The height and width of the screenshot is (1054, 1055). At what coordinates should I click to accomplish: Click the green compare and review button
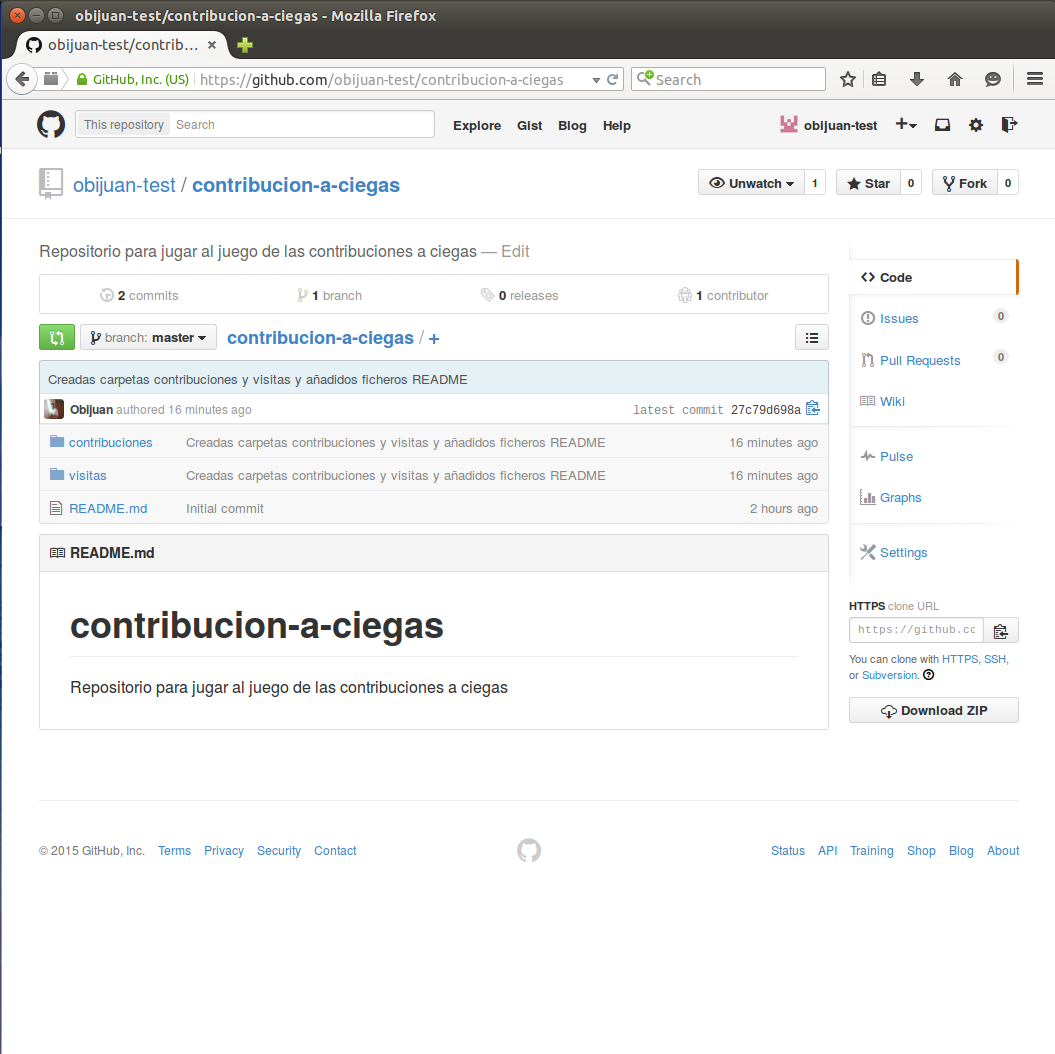point(57,338)
